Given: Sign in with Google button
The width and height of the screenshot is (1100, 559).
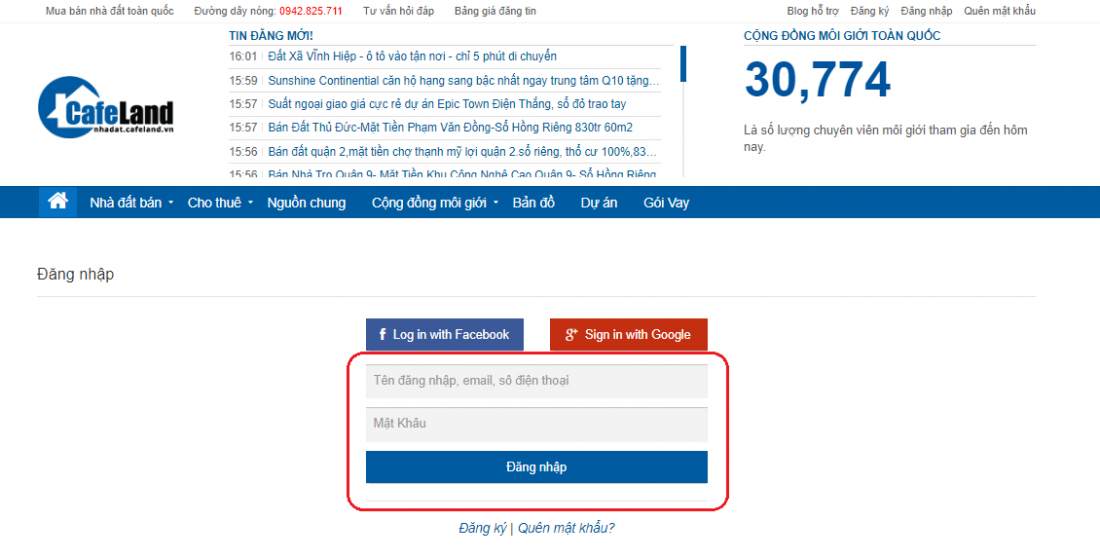Looking at the screenshot, I should (629, 335).
